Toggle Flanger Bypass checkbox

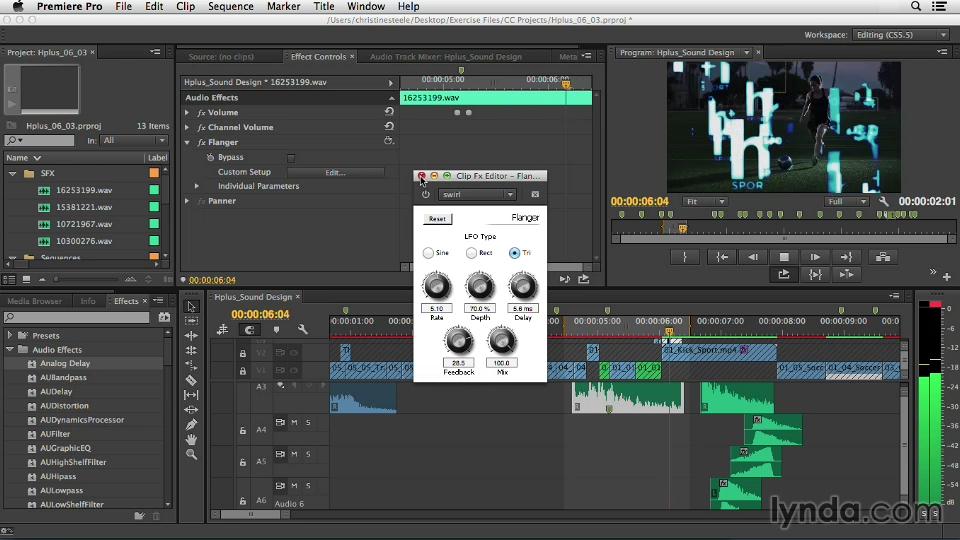291,158
